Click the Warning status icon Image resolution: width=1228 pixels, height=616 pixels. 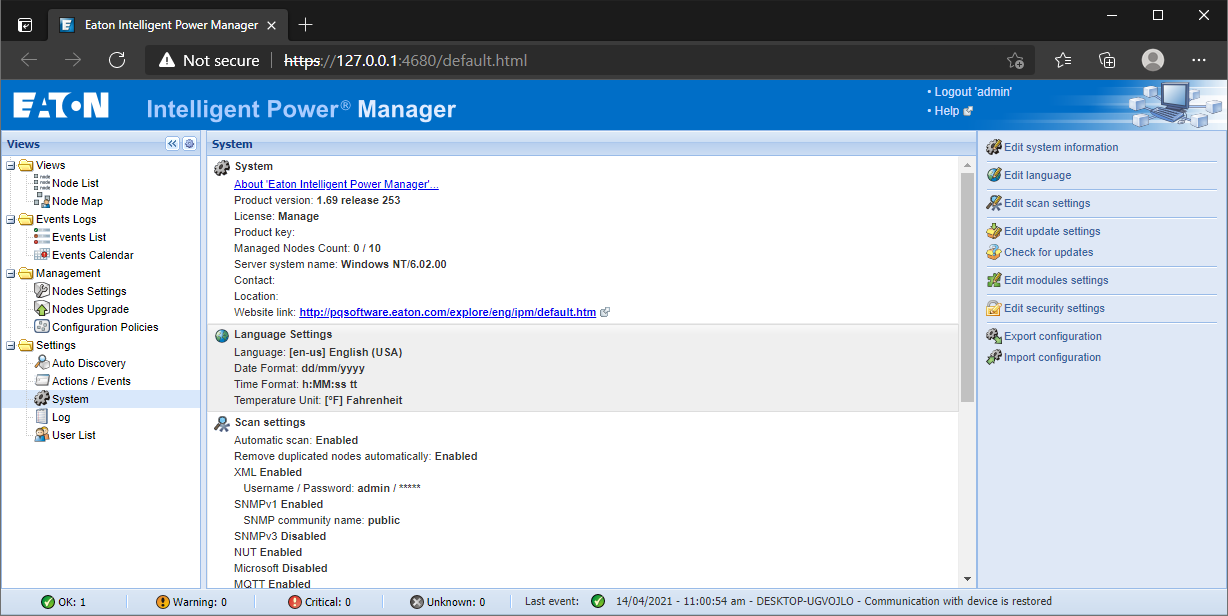163,602
